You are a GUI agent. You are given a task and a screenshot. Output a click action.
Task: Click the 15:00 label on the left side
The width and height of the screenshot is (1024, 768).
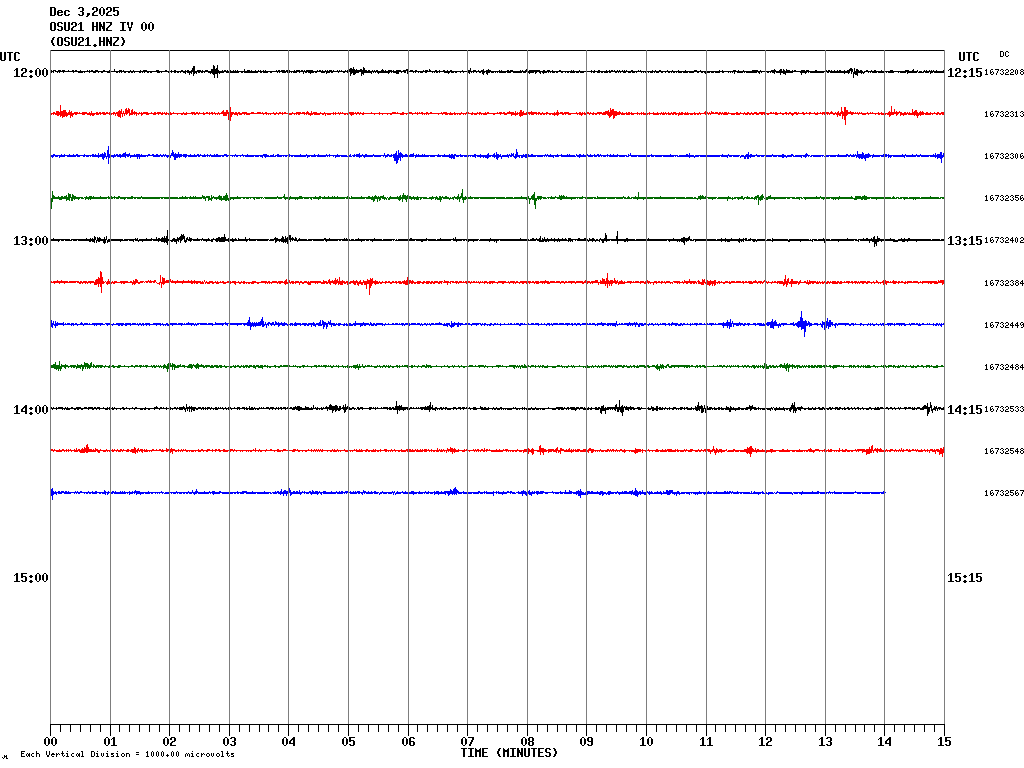coord(30,577)
